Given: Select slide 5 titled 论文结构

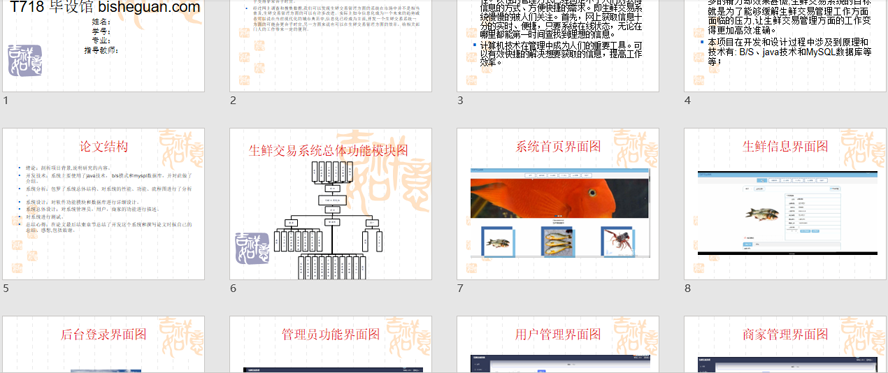Looking at the screenshot, I should click(x=104, y=204).
